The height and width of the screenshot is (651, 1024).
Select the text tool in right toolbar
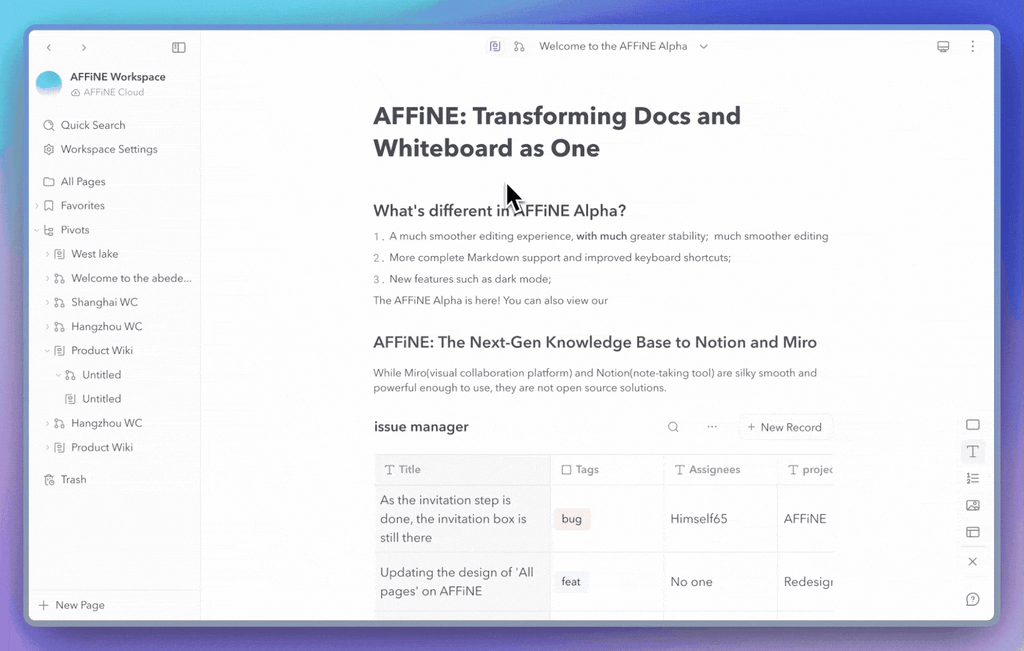pos(972,452)
